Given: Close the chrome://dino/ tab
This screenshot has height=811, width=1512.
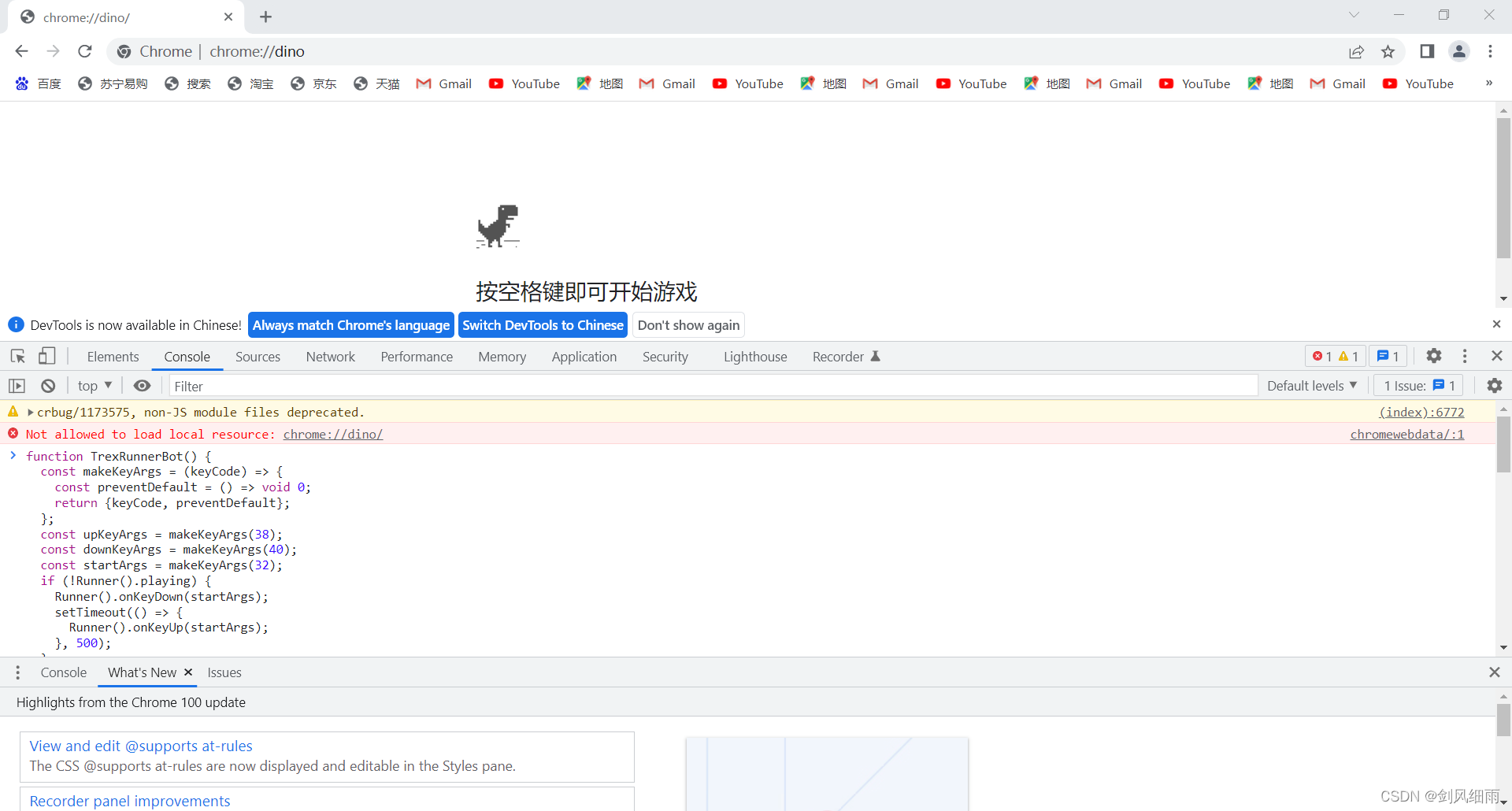Looking at the screenshot, I should coord(228,17).
